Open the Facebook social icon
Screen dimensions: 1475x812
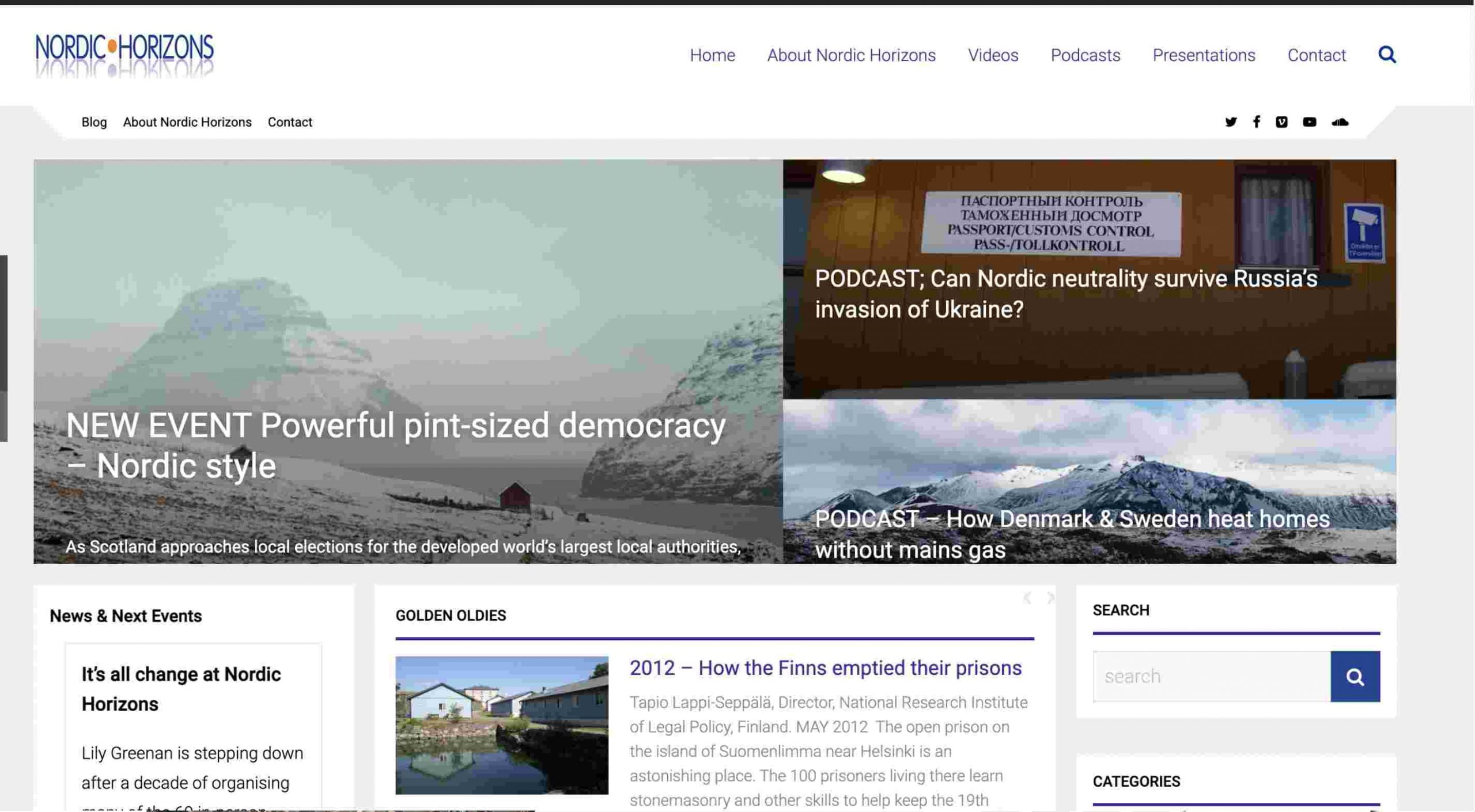point(1256,122)
